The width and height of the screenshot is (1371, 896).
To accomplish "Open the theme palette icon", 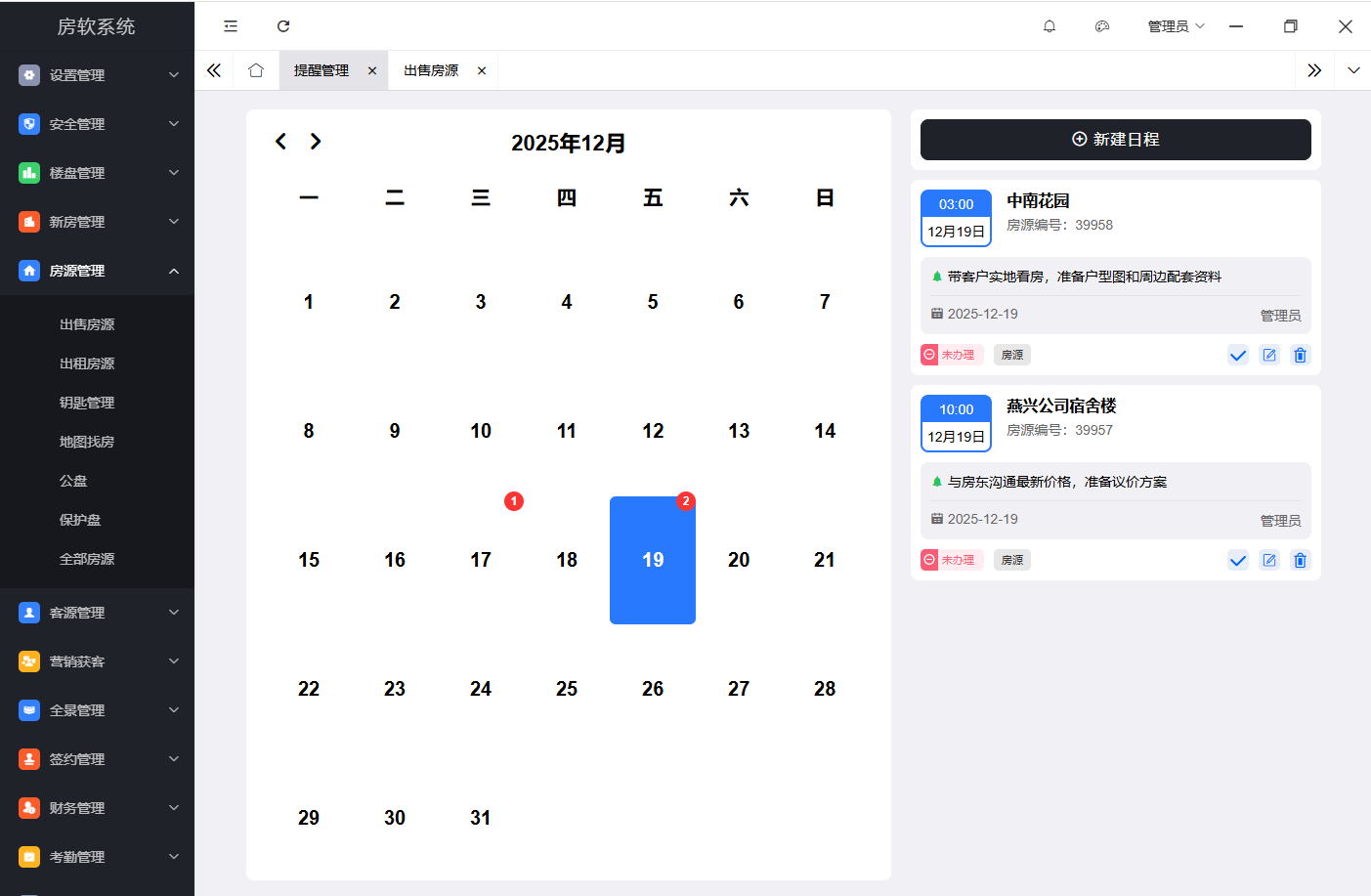I will click(1102, 26).
